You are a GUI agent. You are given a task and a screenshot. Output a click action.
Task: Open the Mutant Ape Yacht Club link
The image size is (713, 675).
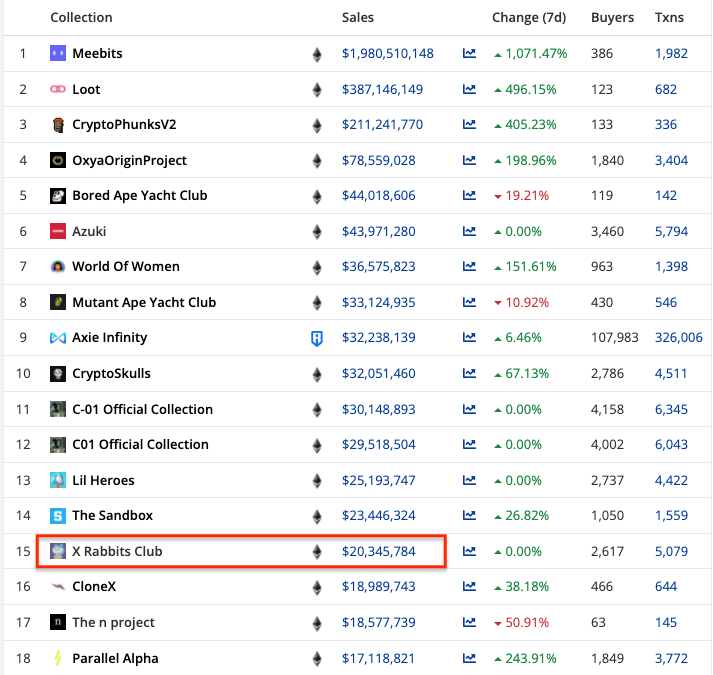pyautogui.click(x=144, y=302)
